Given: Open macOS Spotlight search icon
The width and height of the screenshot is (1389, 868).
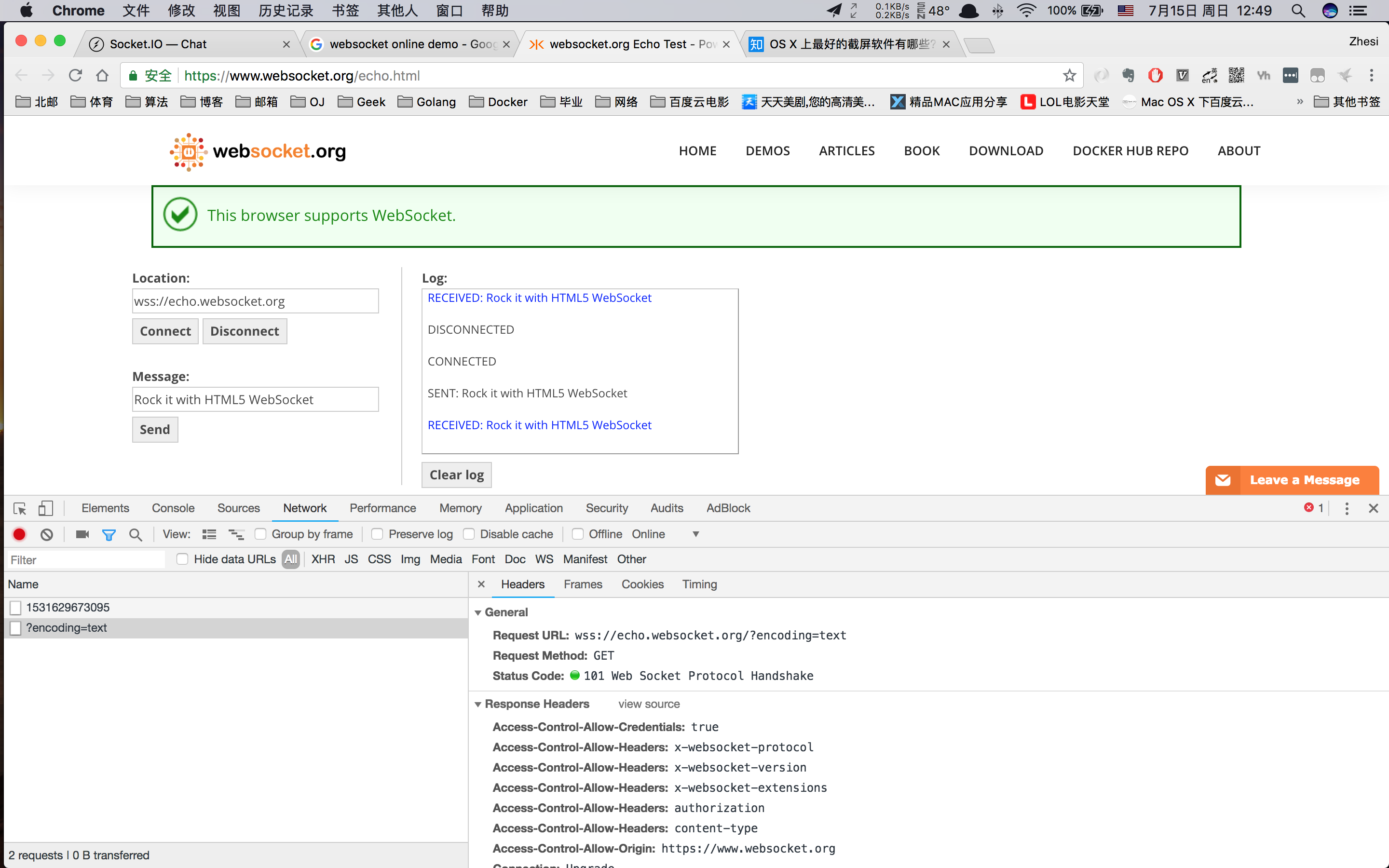Looking at the screenshot, I should [x=1298, y=11].
